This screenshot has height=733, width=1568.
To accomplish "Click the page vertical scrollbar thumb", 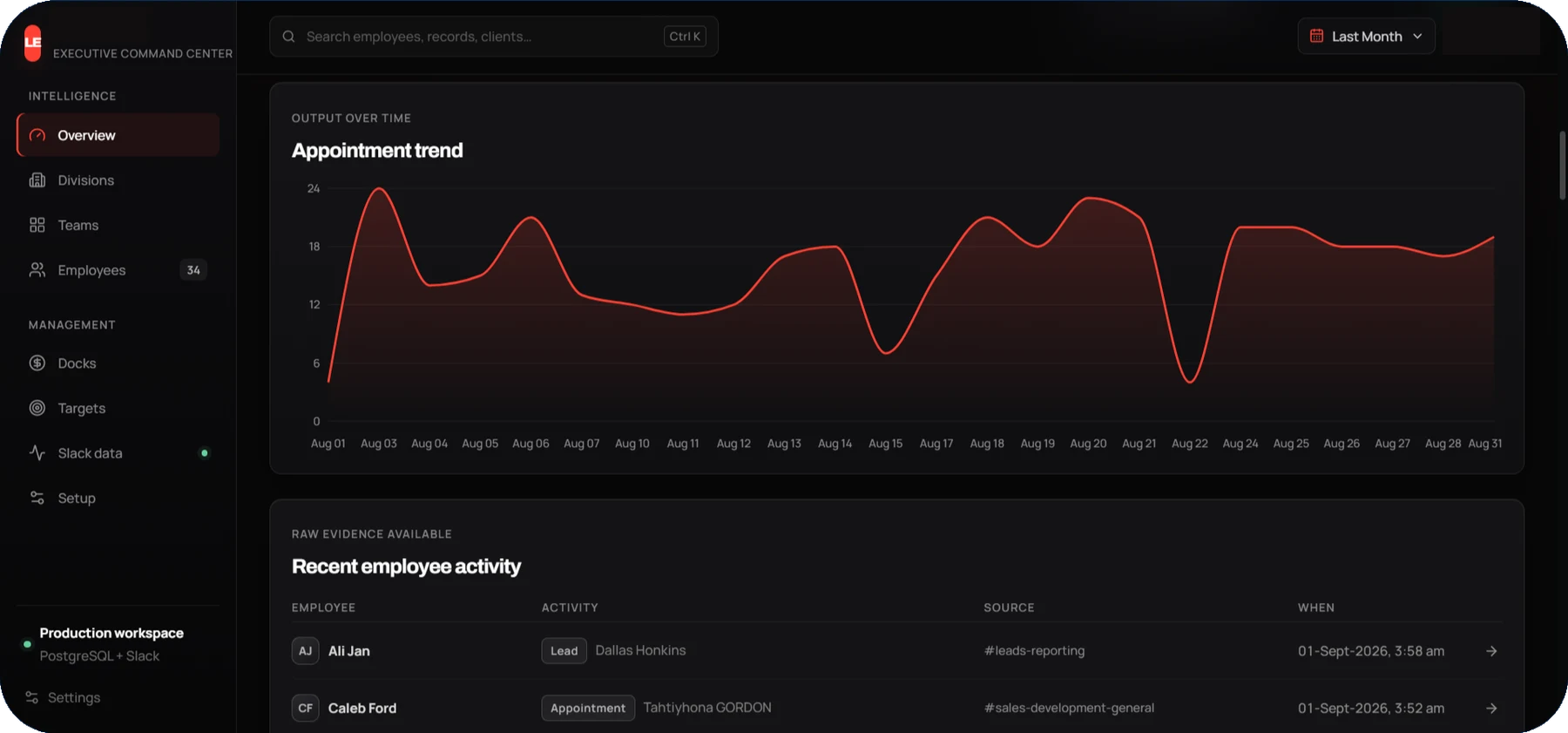I will (1562, 166).
